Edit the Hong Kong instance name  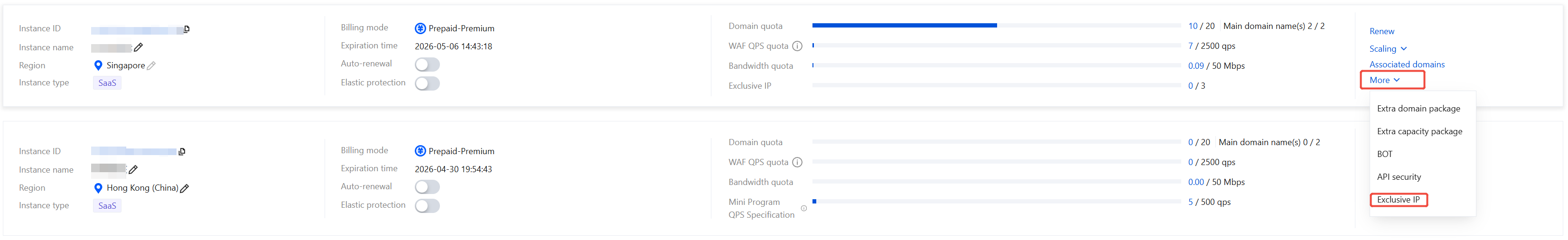click(x=133, y=169)
